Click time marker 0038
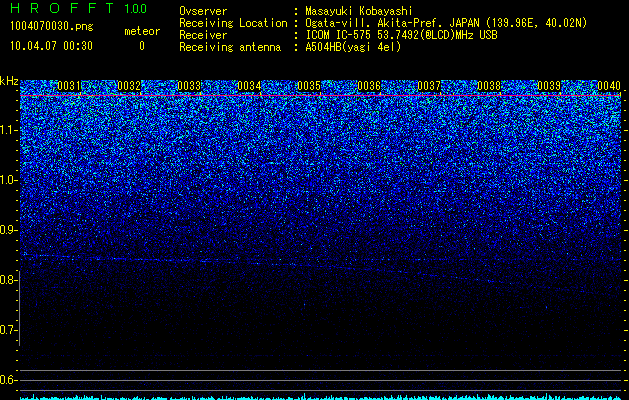The width and height of the screenshot is (629, 400). (x=489, y=86)
